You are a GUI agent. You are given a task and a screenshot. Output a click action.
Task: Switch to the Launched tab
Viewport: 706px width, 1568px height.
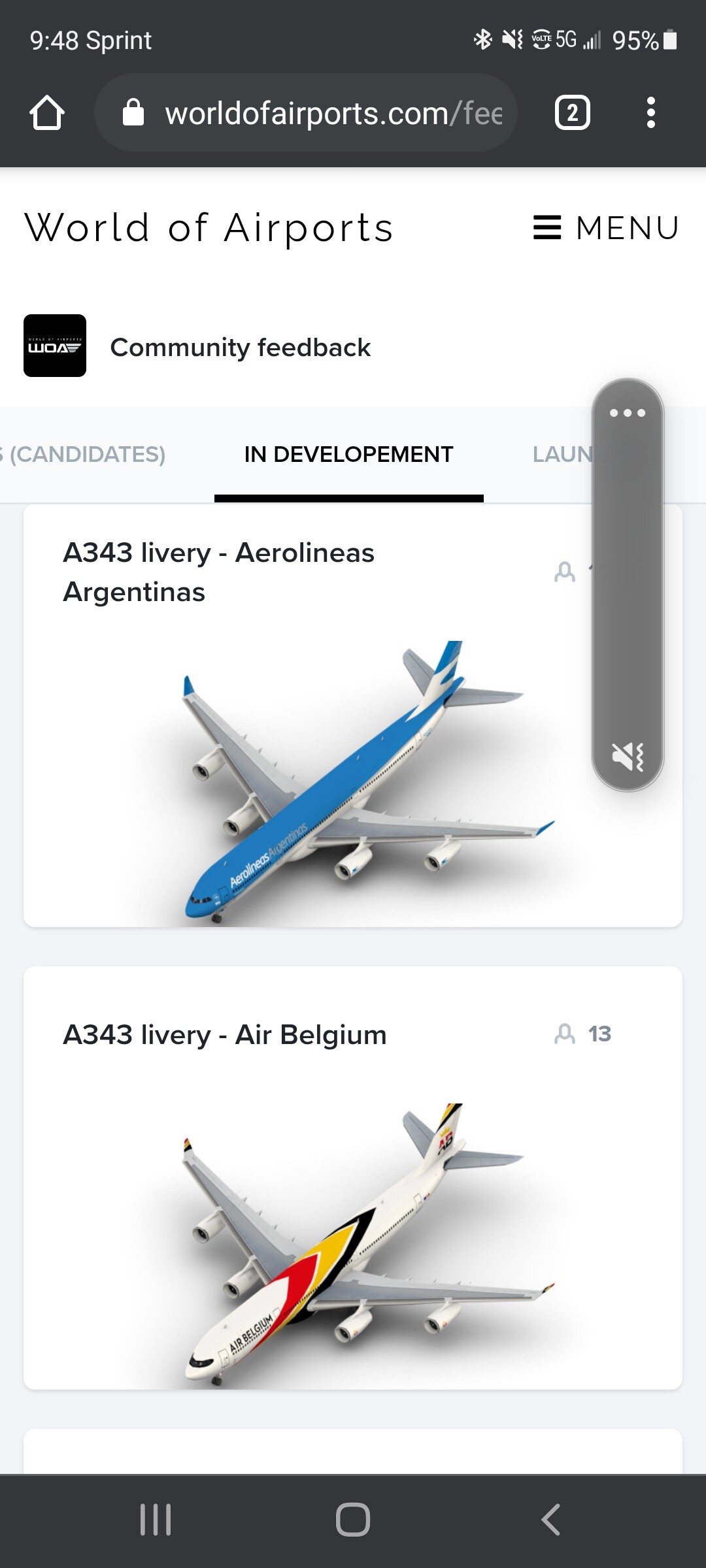[x=562, y=454]
